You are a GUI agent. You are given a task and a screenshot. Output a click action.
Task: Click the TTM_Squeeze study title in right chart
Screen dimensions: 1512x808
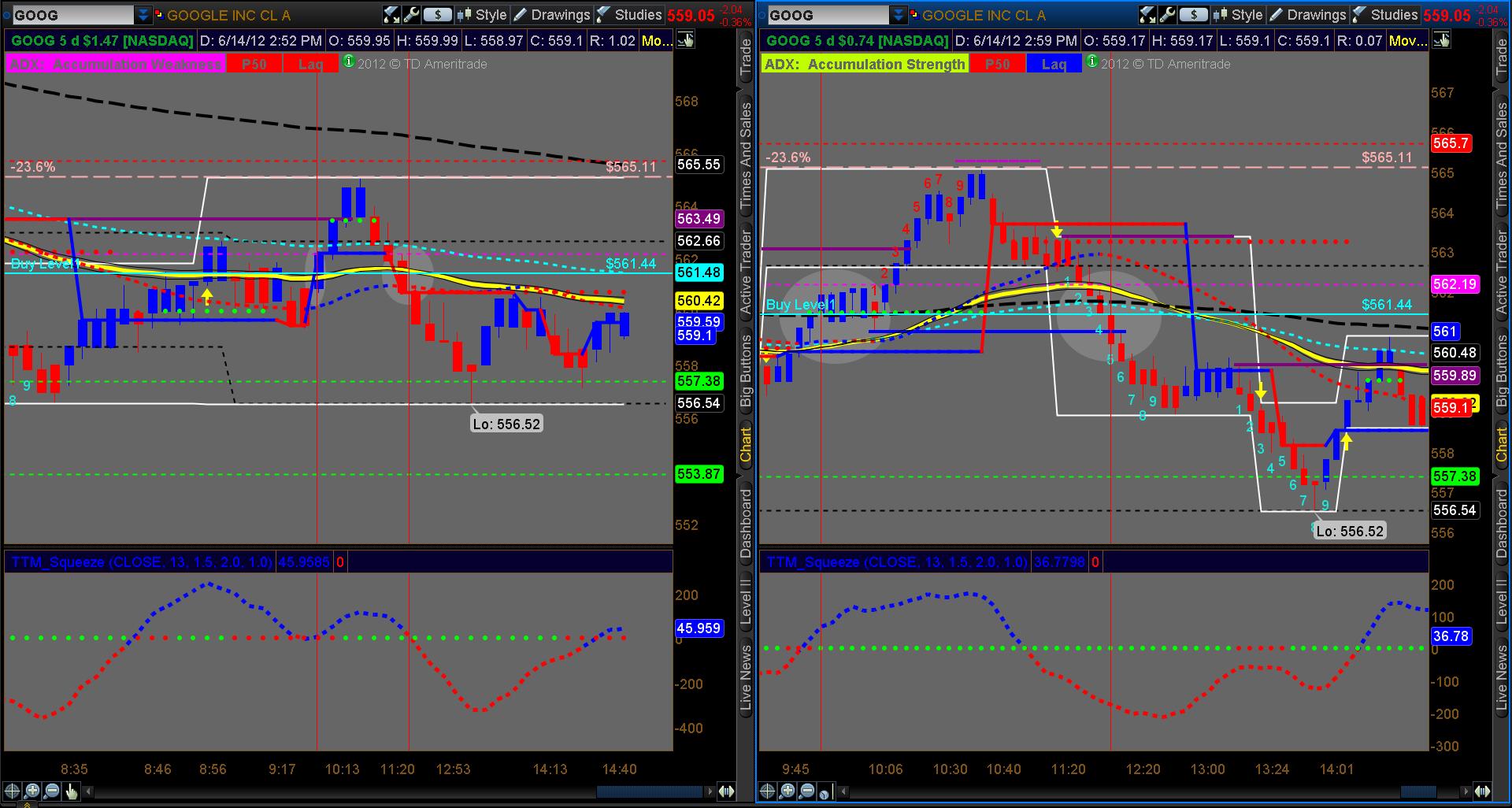[897, 562]
